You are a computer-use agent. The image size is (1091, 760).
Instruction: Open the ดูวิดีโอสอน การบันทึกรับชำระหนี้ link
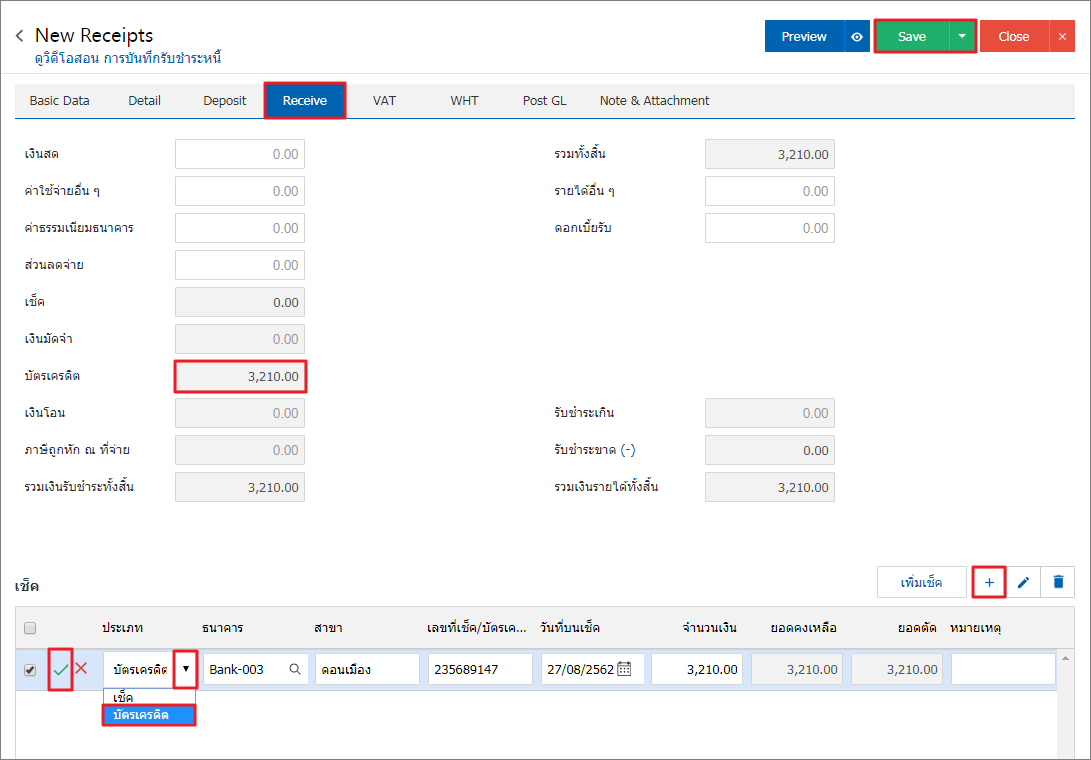128,58
